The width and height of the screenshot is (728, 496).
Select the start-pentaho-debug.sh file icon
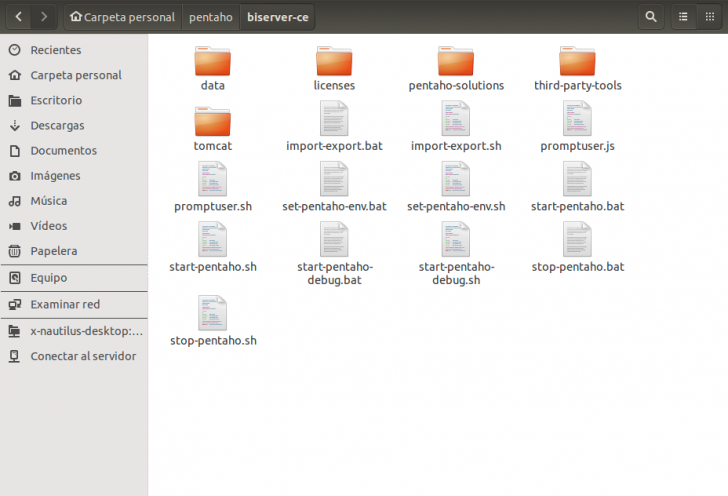pyautogui.click(x=456, y=240)
